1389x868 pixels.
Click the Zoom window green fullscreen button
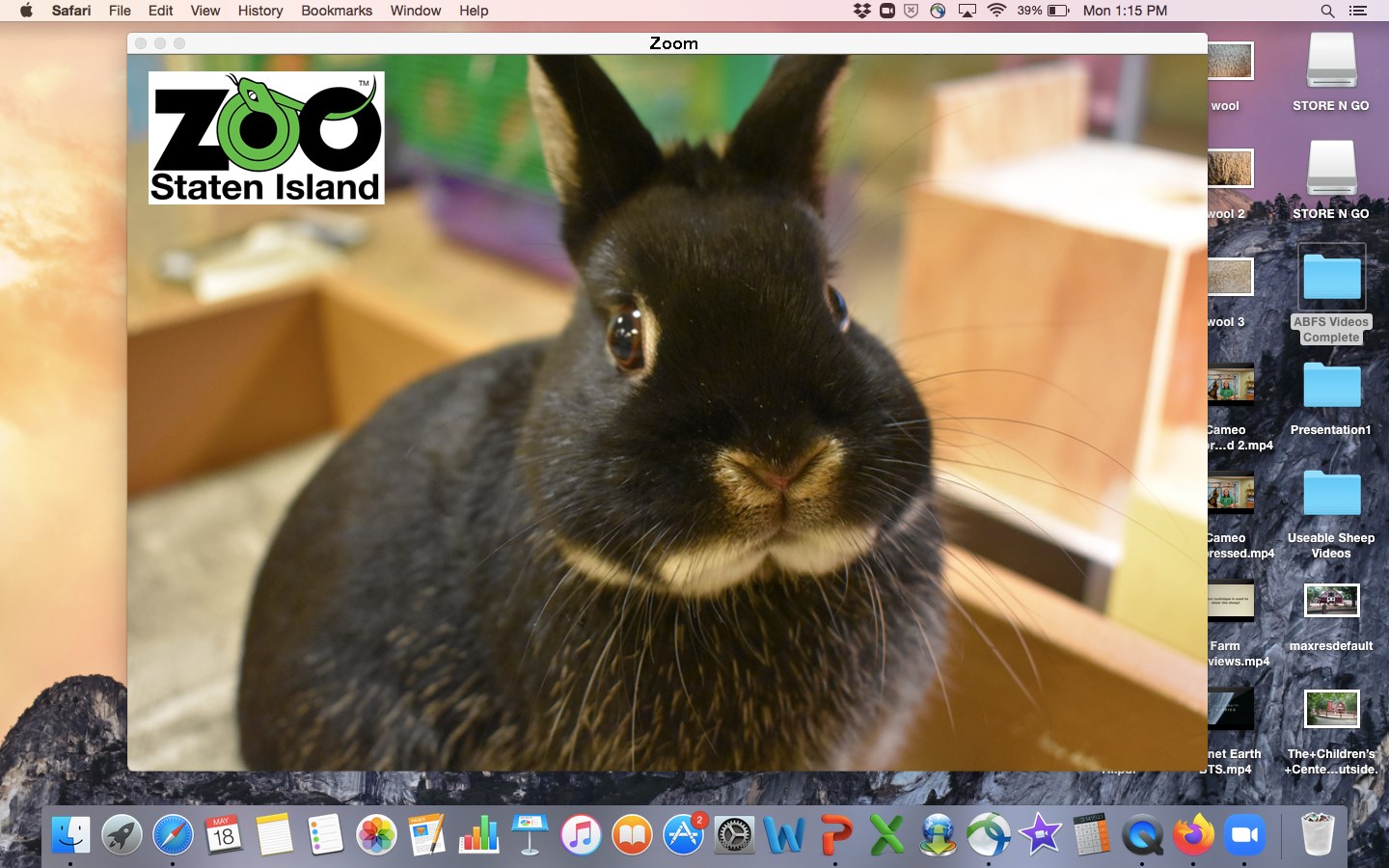tap(179, 43)
